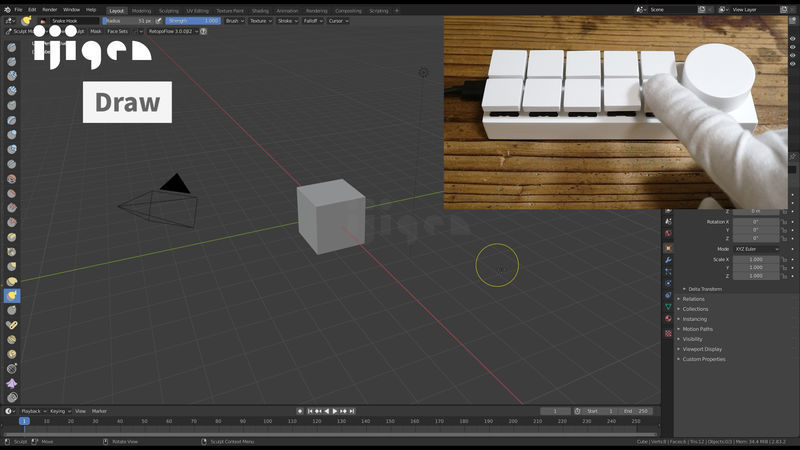Image resolution: width=800 pixels, height=450 pixels.
Task: Select the Pinch sculpt brush
Action: point(12,252)
